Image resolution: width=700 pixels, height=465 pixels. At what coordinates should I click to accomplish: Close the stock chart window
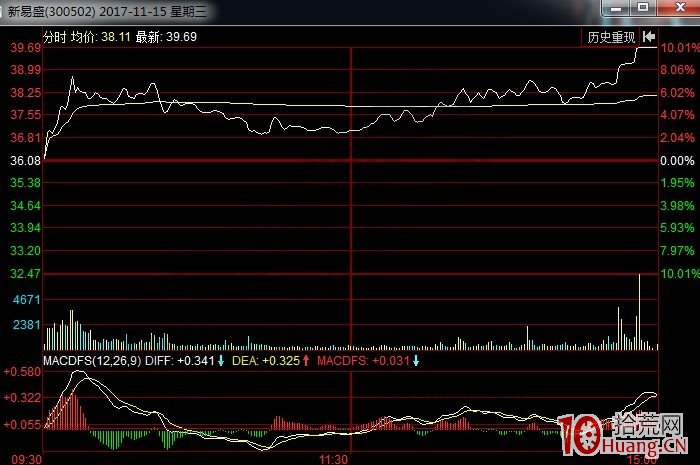point(679,8)
